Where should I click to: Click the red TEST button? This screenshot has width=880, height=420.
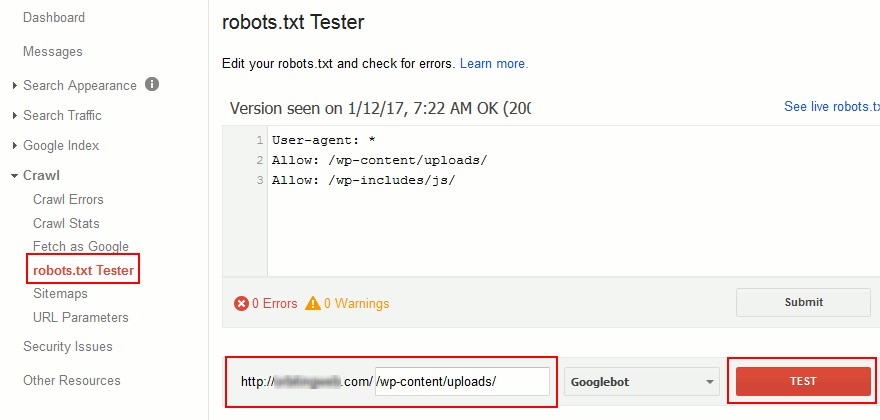click(803, 381)
